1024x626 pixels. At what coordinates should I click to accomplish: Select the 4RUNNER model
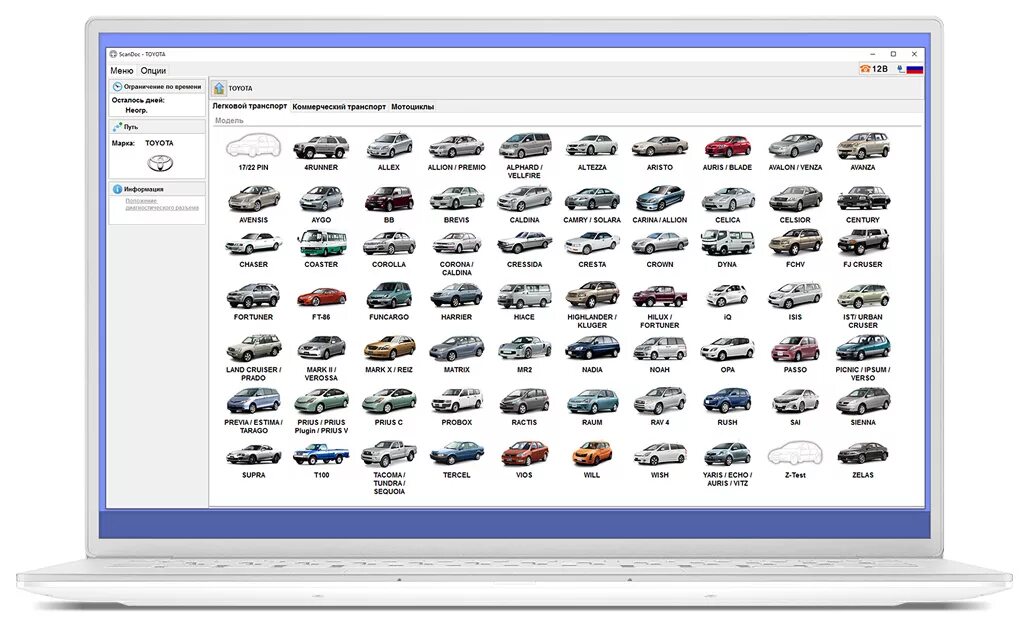click(321, 152)
